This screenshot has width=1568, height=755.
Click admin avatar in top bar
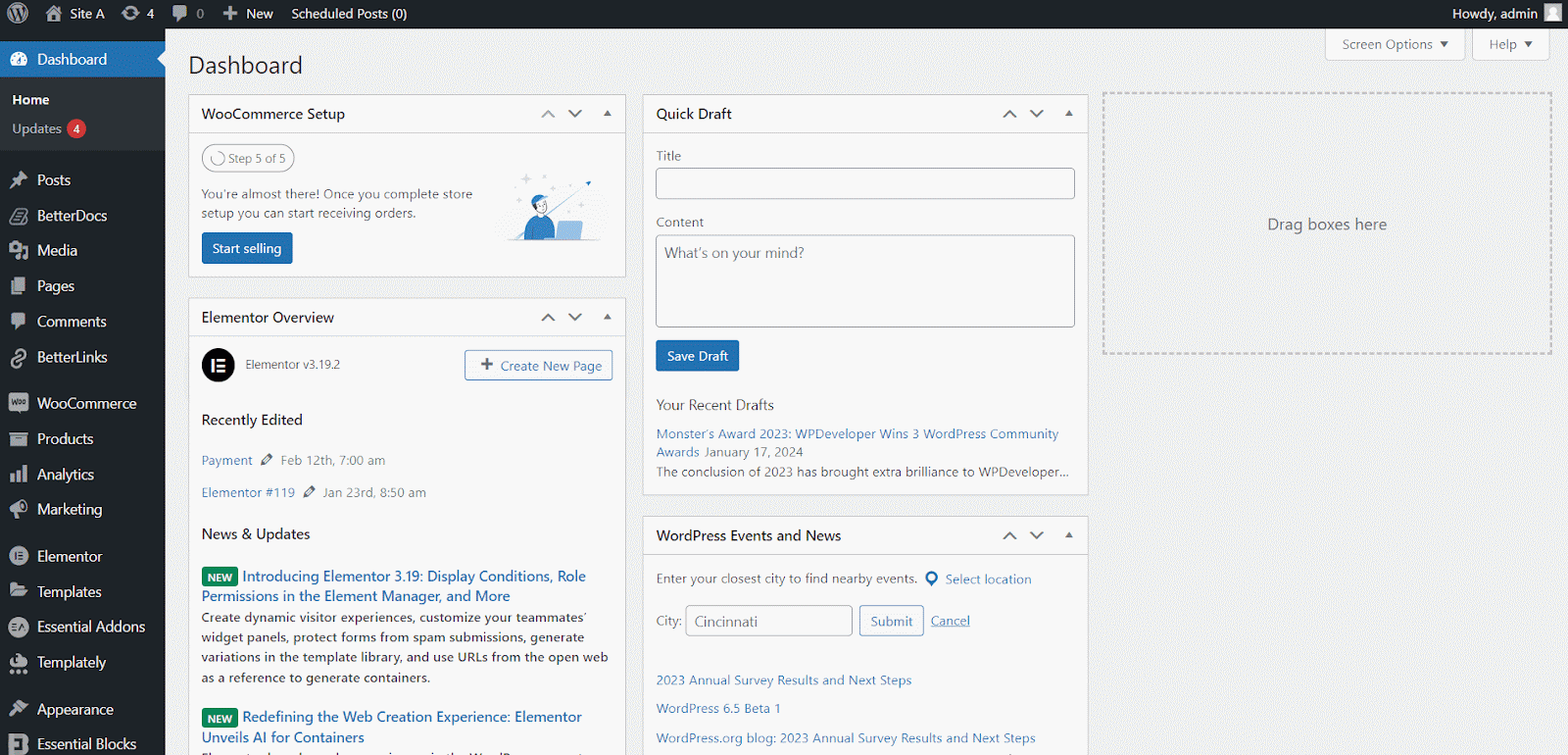(x=1552, y=13)
